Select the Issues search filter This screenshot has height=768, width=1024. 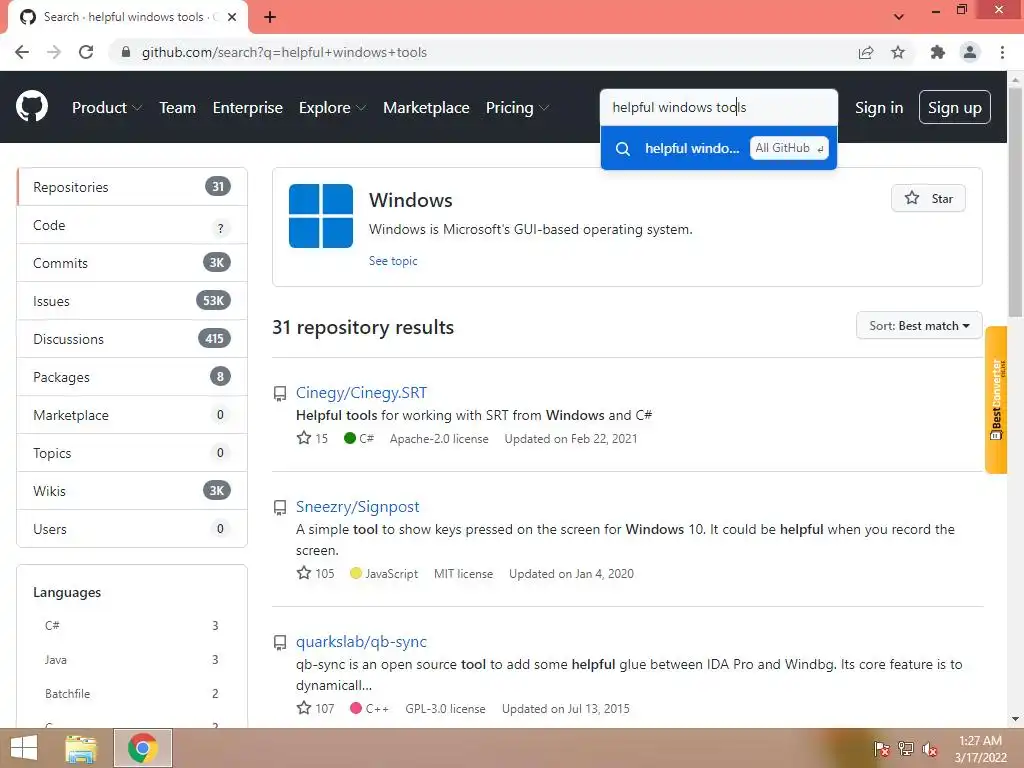(132, 301)
